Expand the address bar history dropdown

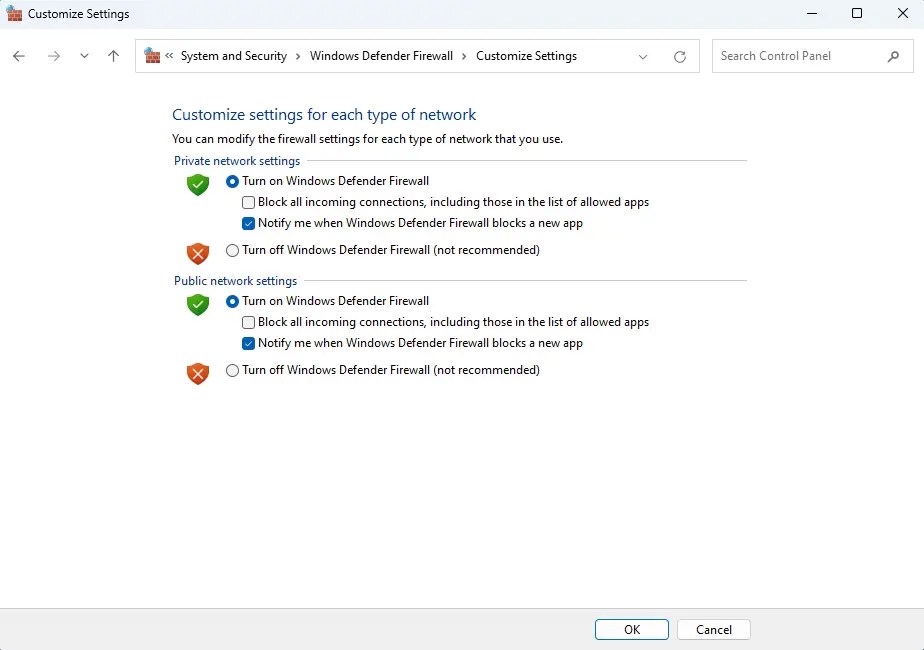(x=643, y=57)
